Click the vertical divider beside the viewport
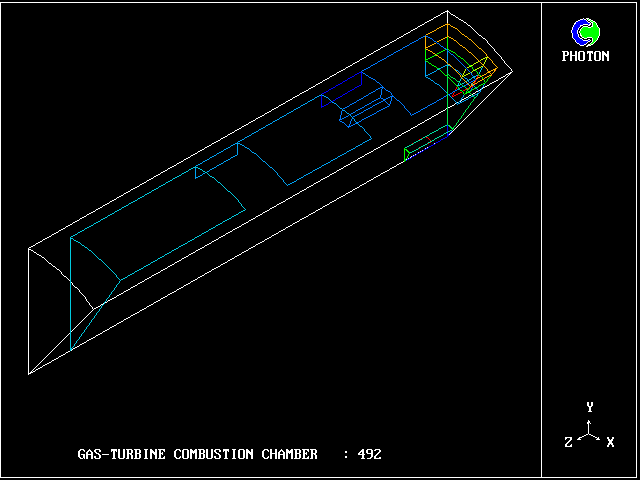Image resolution: width=640 pixels, height=480 pixels. point(542,240)
